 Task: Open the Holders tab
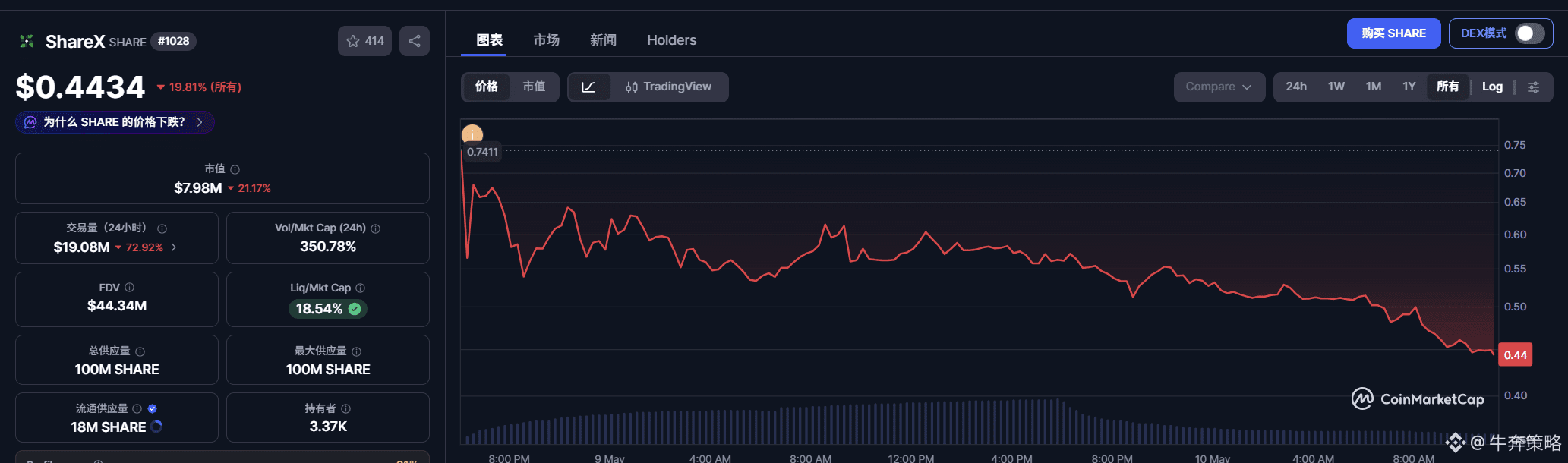click(671, 40)
